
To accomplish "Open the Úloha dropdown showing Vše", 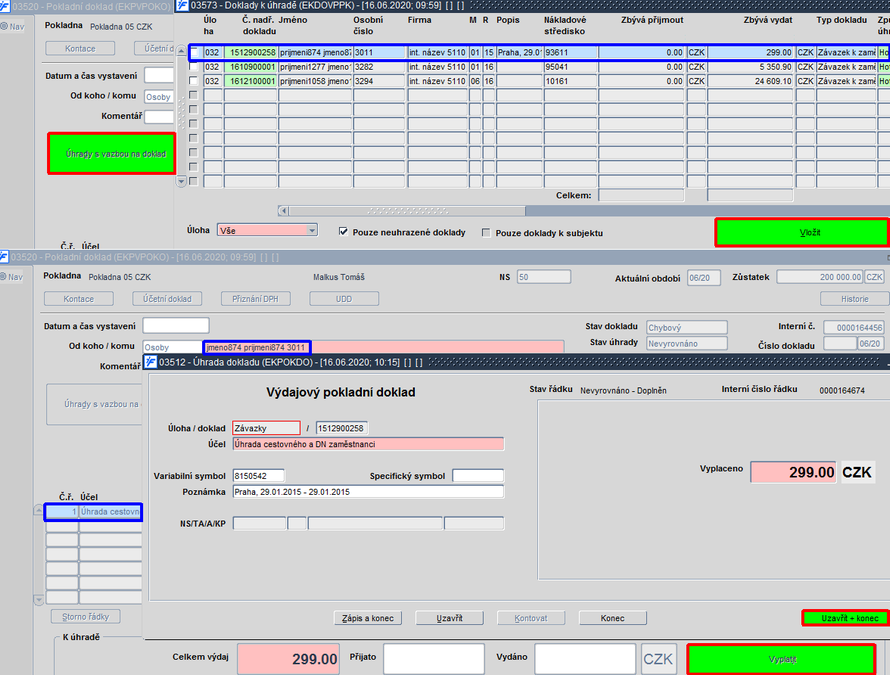I will pos(267,230).
